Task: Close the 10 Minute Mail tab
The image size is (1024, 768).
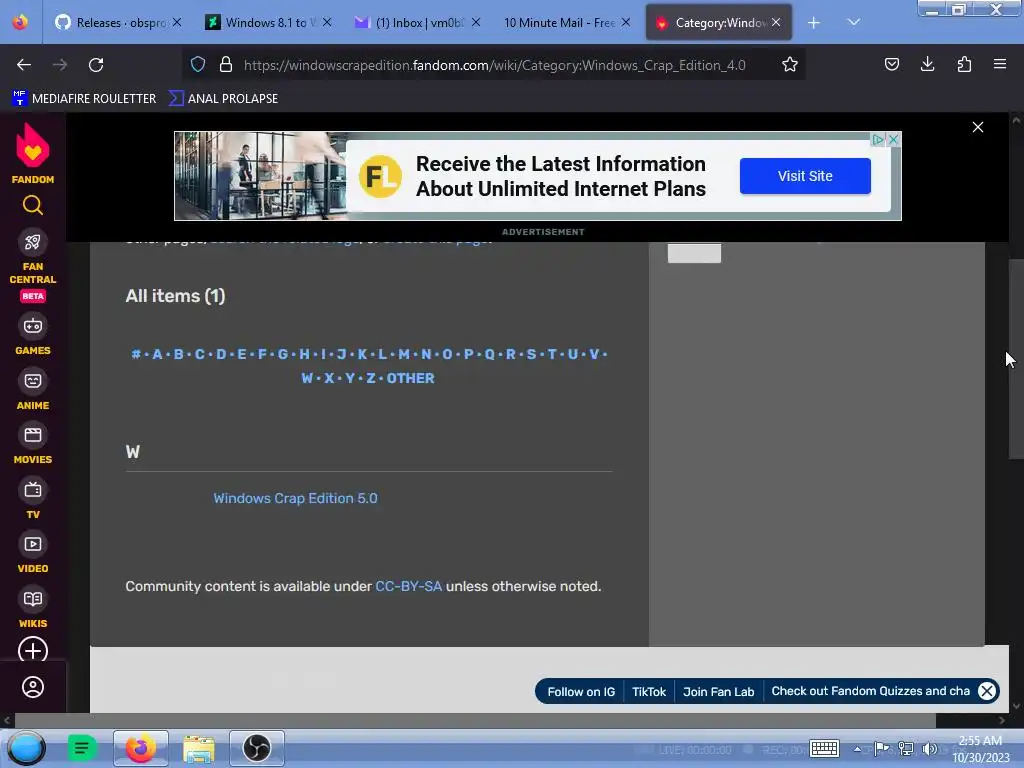Action: [626, 23]
